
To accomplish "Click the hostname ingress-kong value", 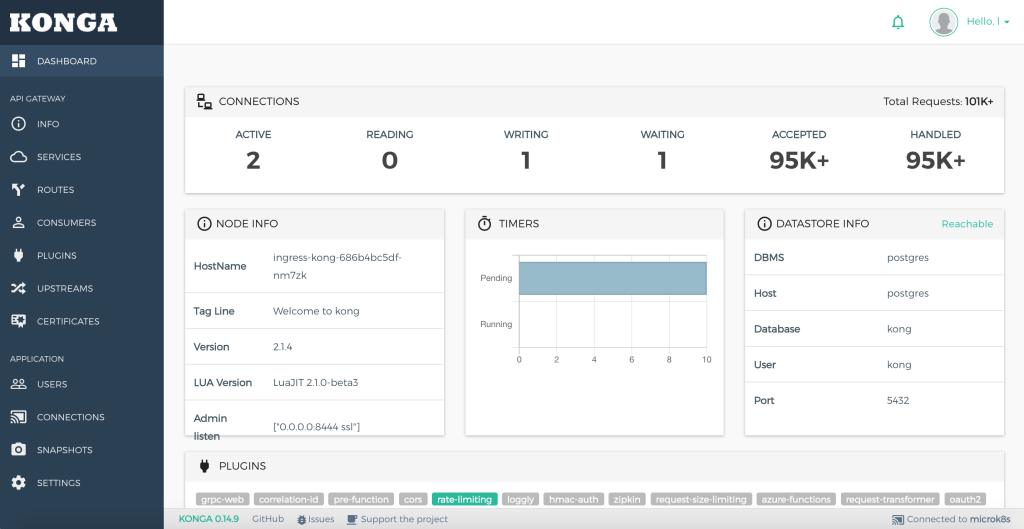I will [337, 266].
